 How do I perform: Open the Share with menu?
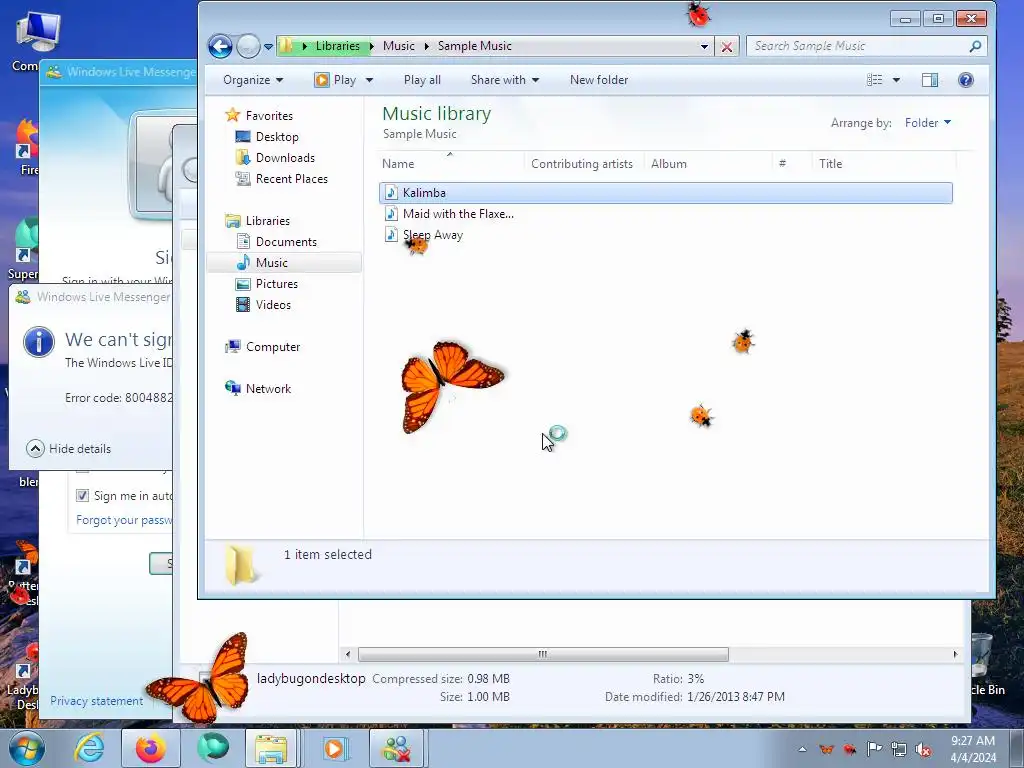pos(505,80)
